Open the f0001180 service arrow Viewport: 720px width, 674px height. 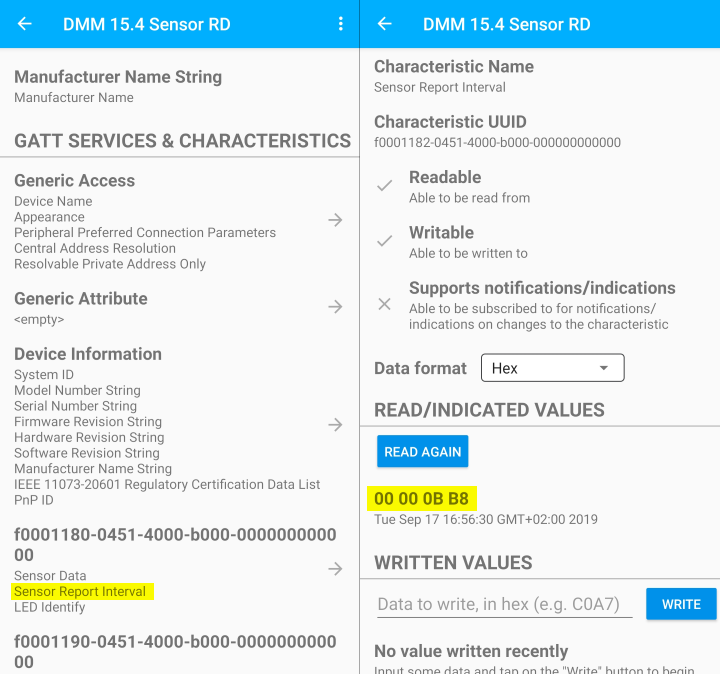pyautogui.click(x=336, y=569)
